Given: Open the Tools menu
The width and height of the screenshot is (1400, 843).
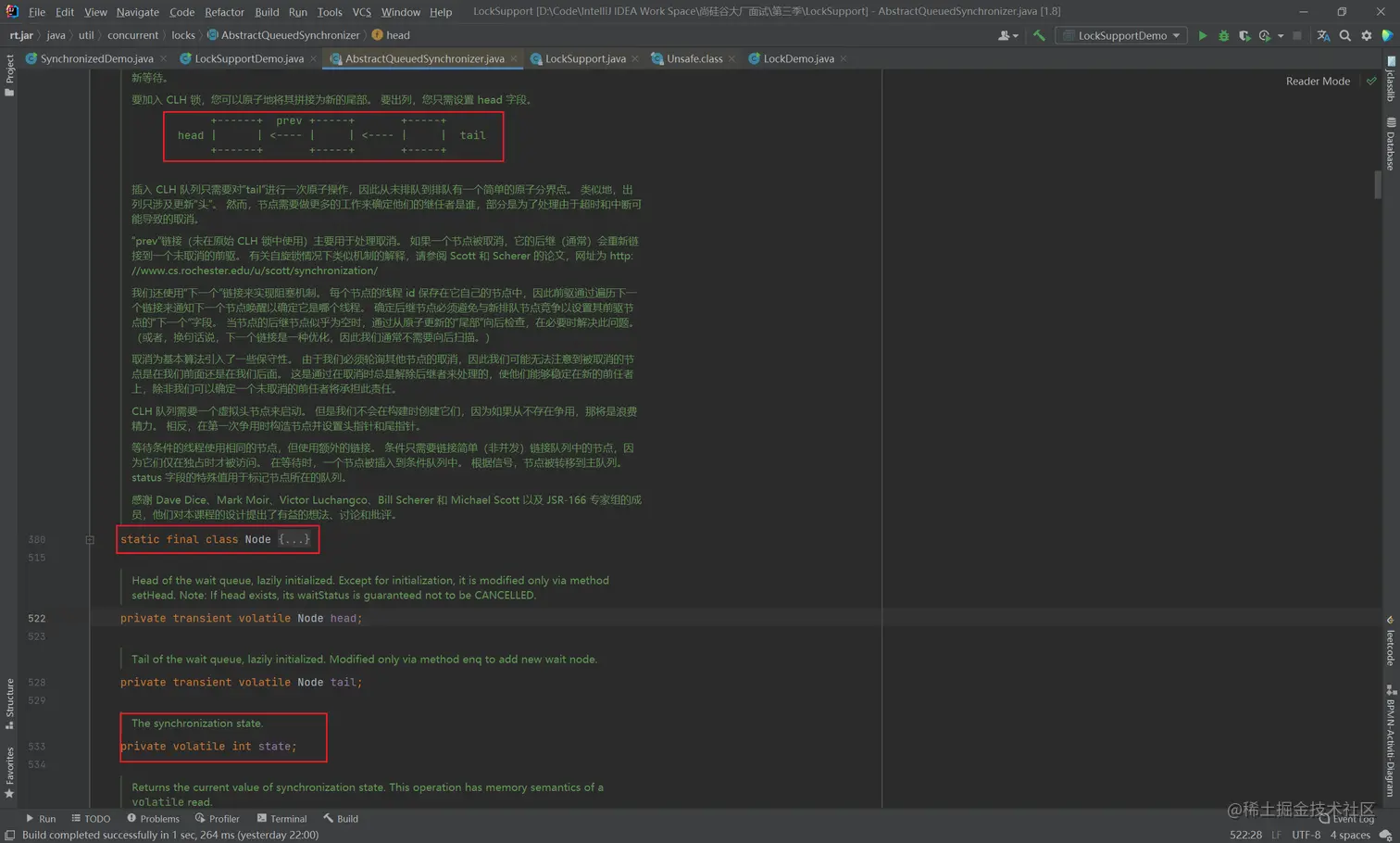Looking at the screenshot, I should pos(330,12).
